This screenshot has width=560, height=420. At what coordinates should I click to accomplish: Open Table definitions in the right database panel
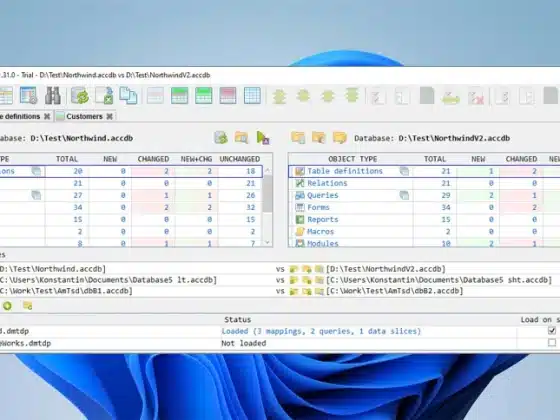(345, 171)
